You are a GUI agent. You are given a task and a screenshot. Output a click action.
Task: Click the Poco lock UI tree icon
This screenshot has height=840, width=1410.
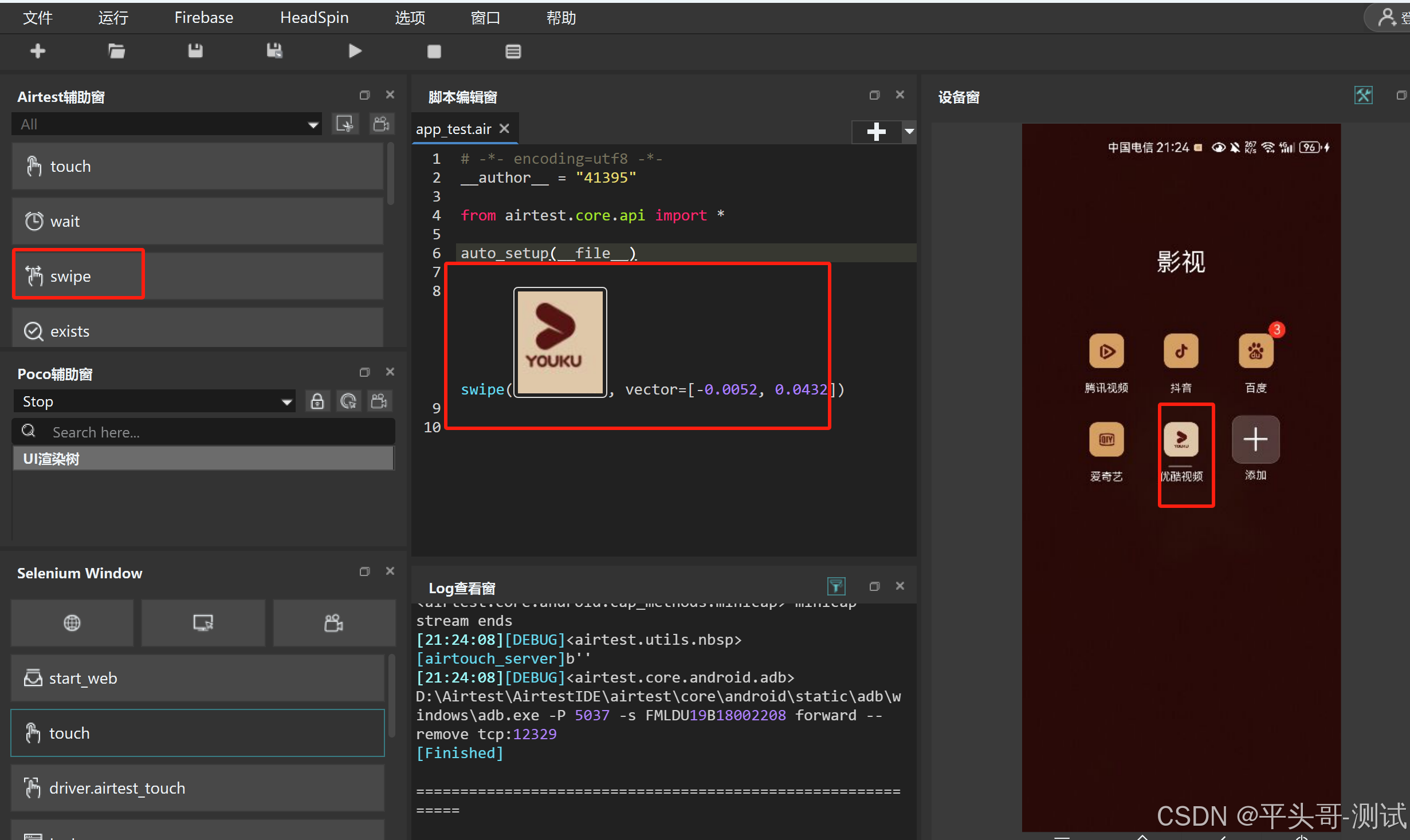tap(317, 401)
